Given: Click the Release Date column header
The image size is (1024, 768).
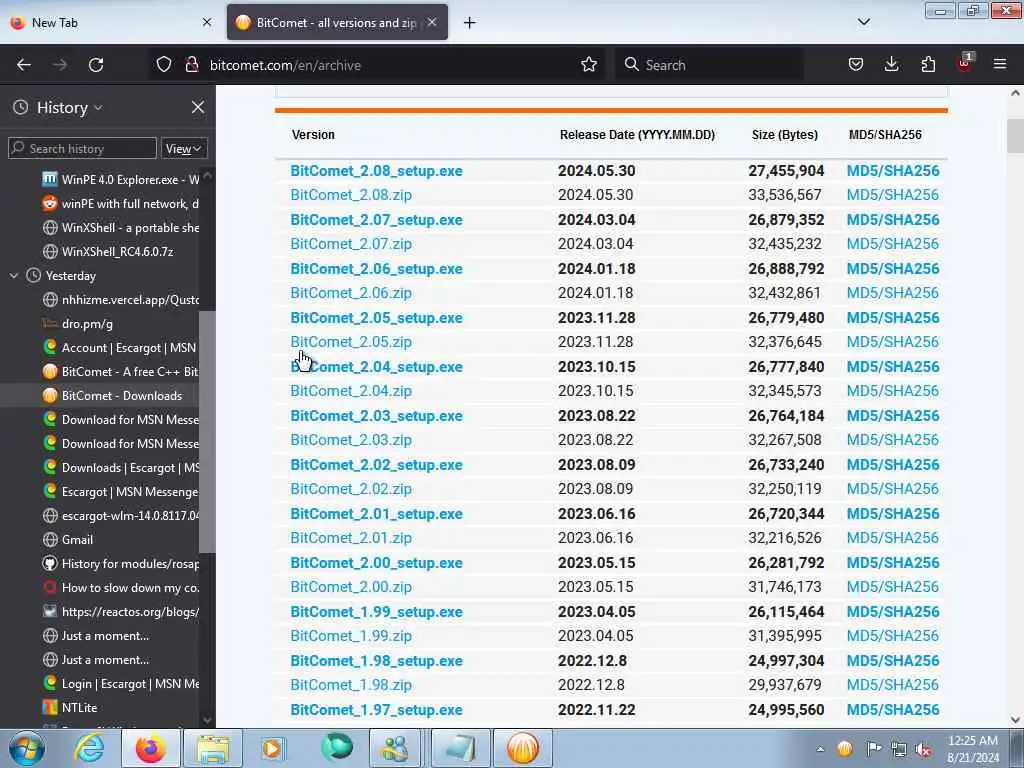Looking at the screenshot, I should click(637, 135).
